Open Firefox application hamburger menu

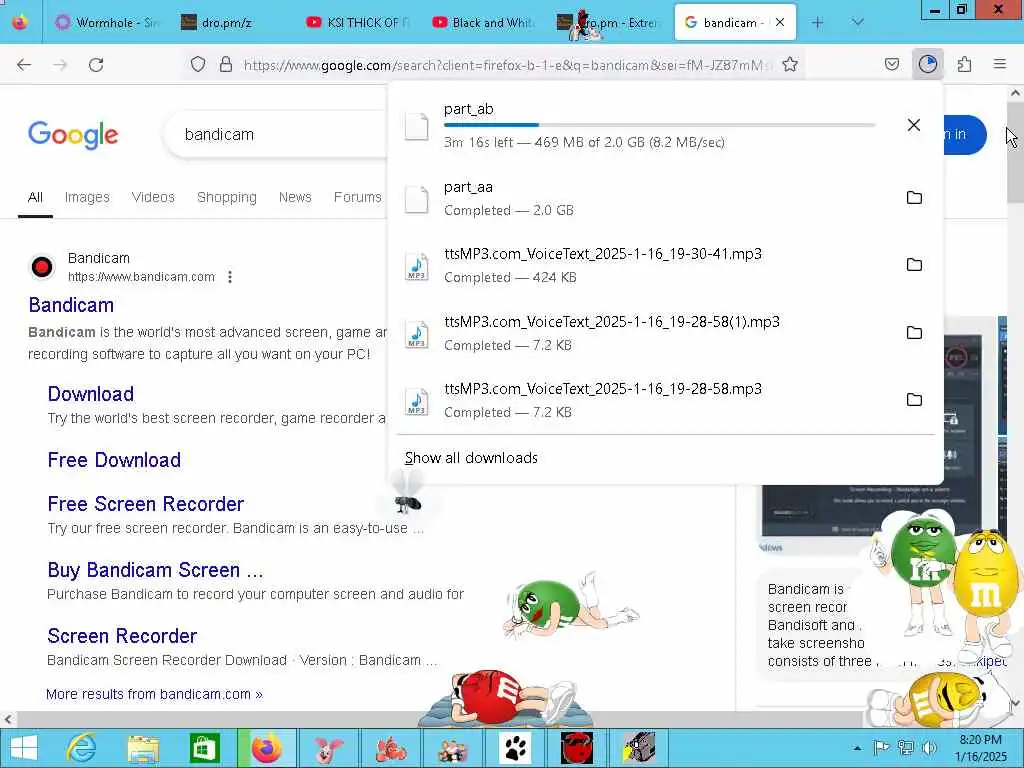pyautogui.click(x=1000, y=64)
